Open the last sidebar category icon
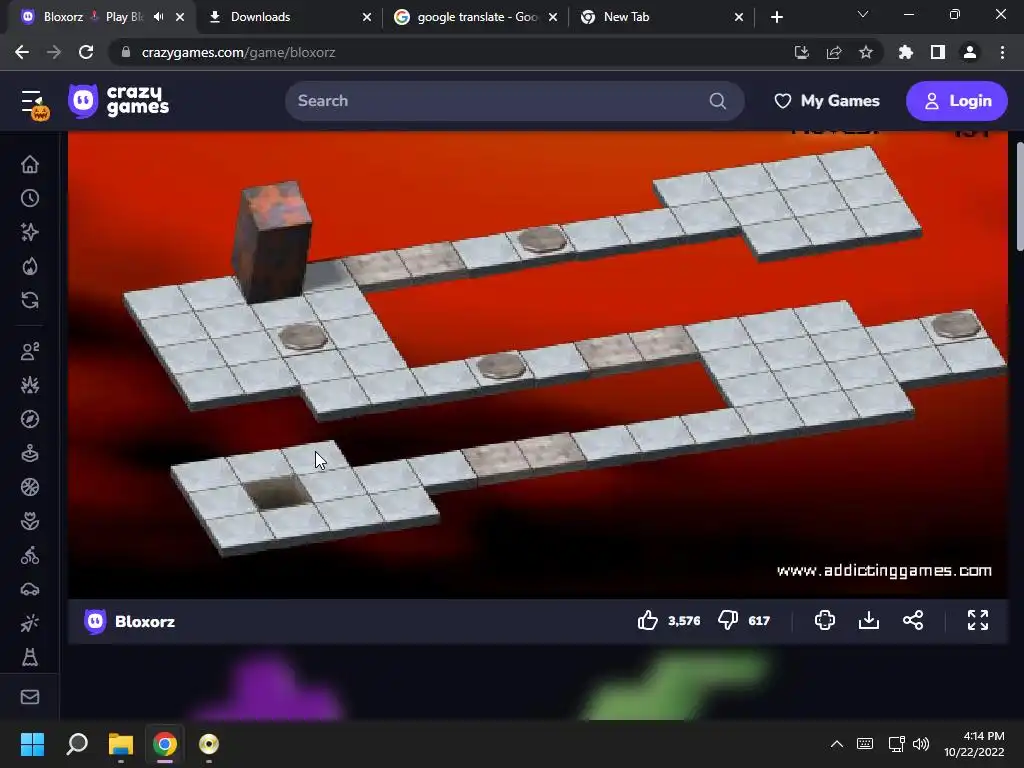 29,657
